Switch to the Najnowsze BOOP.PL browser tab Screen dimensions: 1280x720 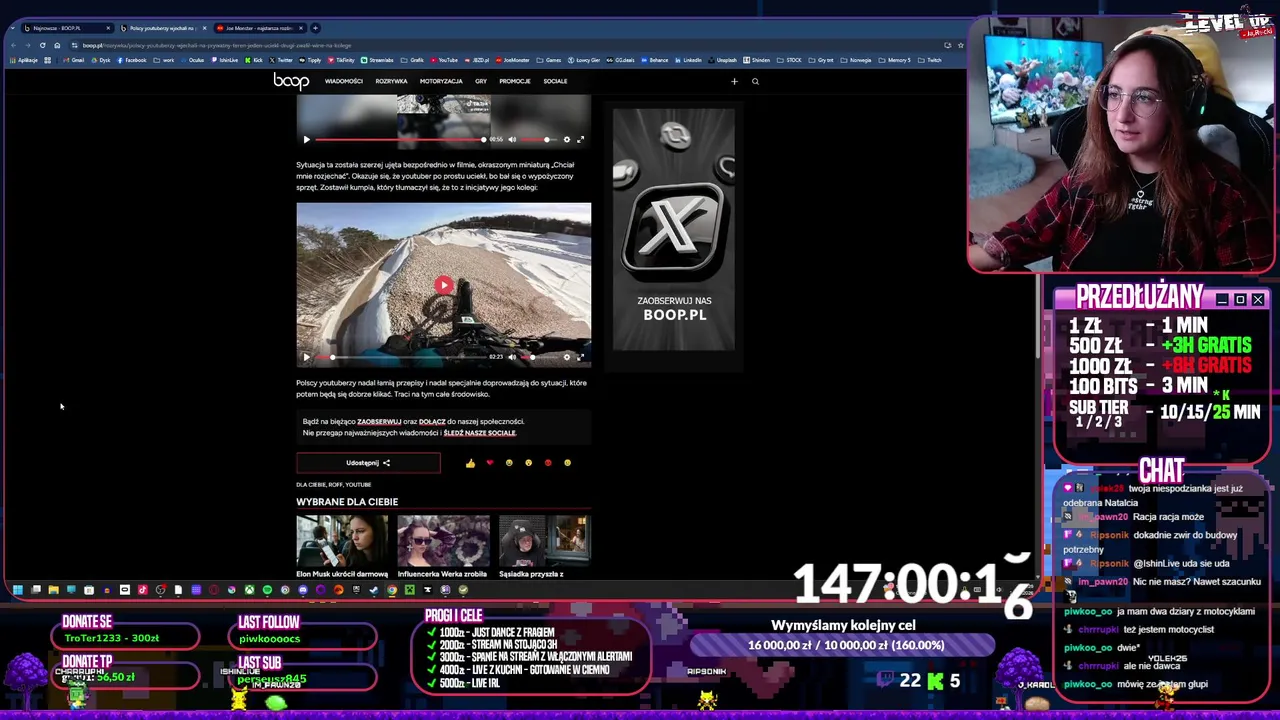[66, 28]
